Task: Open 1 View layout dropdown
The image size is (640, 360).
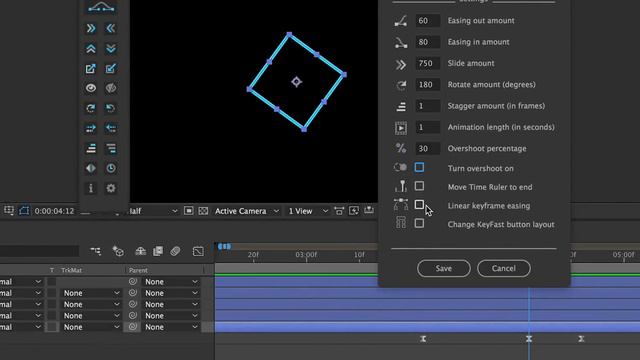Action: [x=308, y=211]
